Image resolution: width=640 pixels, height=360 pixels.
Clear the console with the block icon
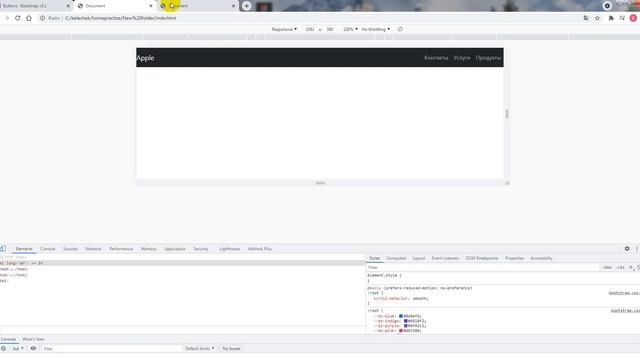pyautogui.click(x=3, y=349)
